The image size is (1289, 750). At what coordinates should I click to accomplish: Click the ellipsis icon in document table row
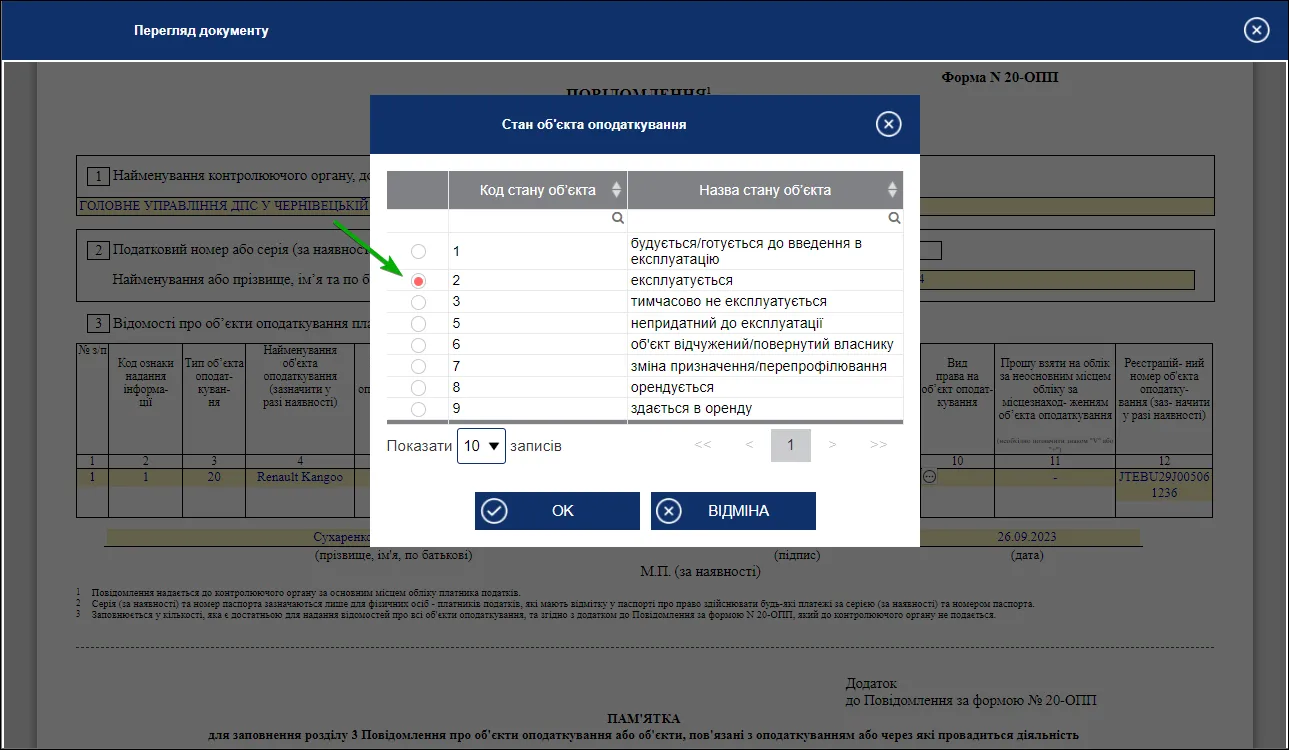pyautogui.click(x=929, y=477)
